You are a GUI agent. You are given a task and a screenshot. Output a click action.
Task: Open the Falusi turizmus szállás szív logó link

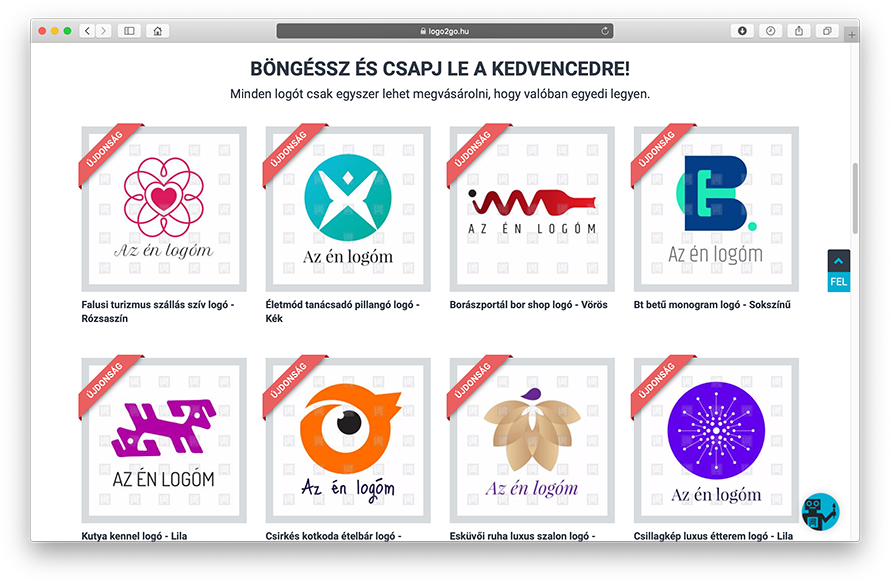pyautogui.click(x=158, y=312)
